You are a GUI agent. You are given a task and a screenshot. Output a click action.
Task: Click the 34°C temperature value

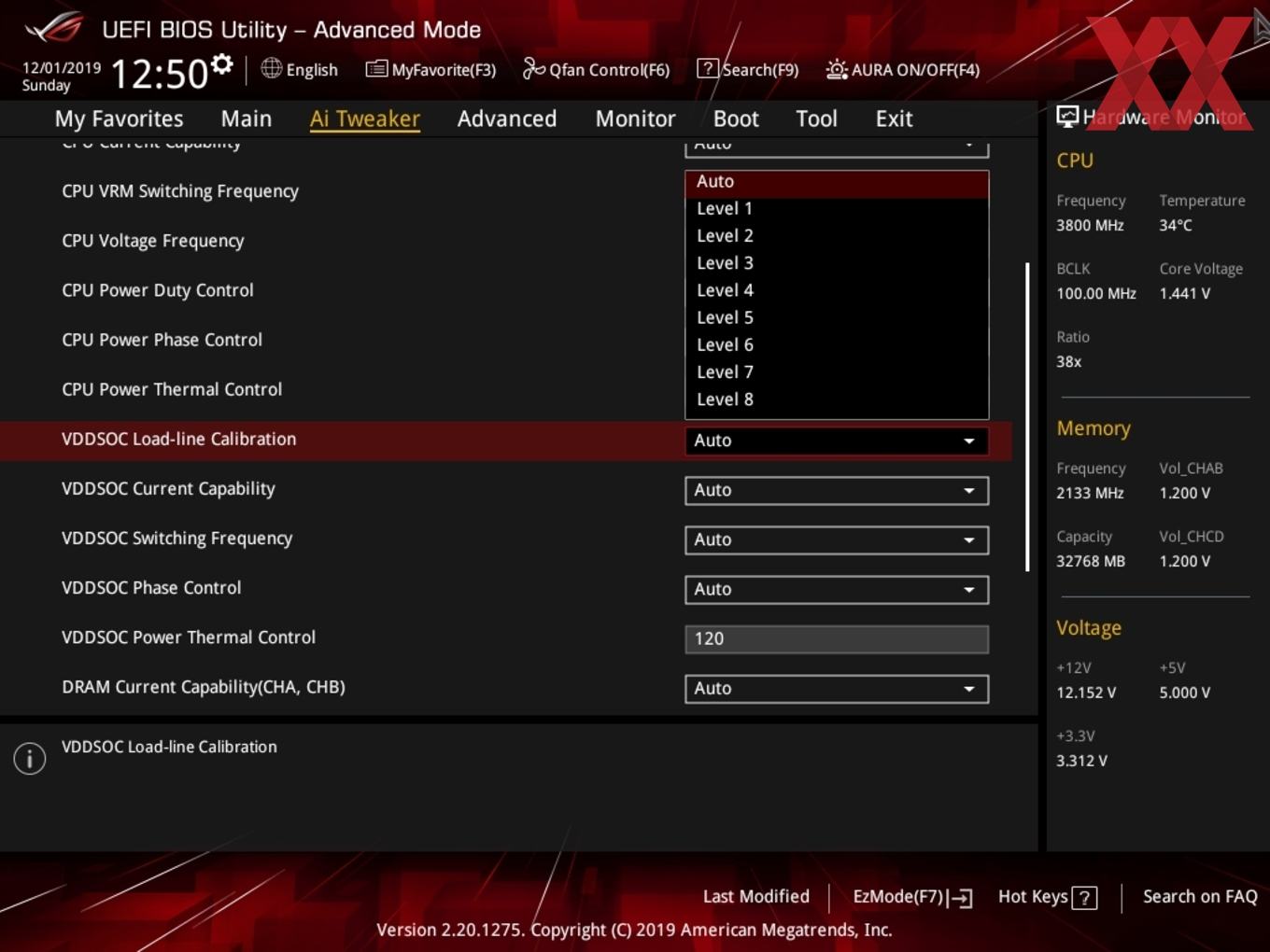[x=1176, y=225]
